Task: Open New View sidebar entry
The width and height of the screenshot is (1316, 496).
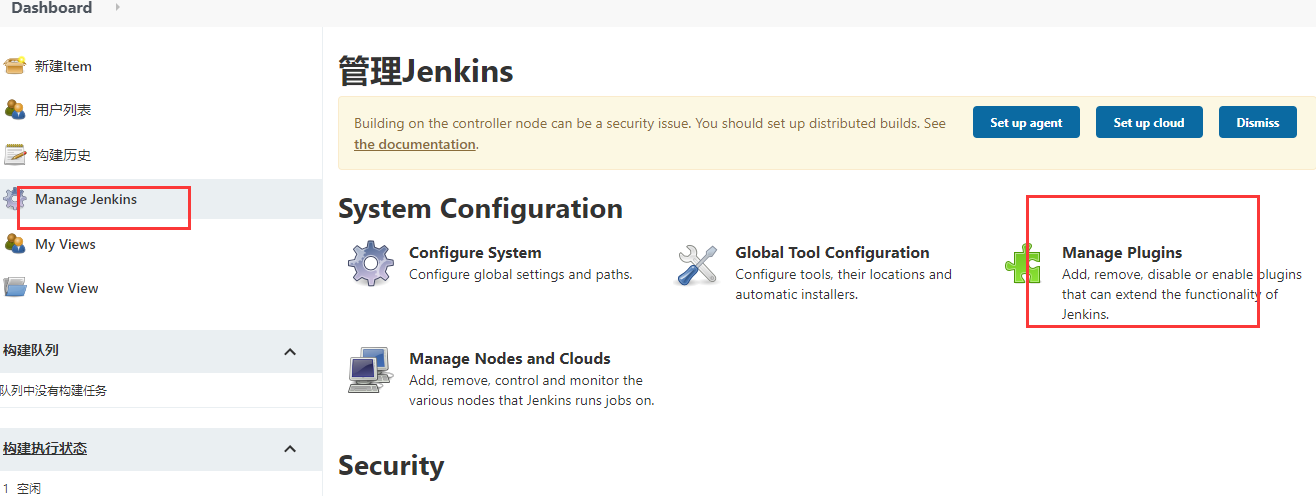Action: click(67, 288)
